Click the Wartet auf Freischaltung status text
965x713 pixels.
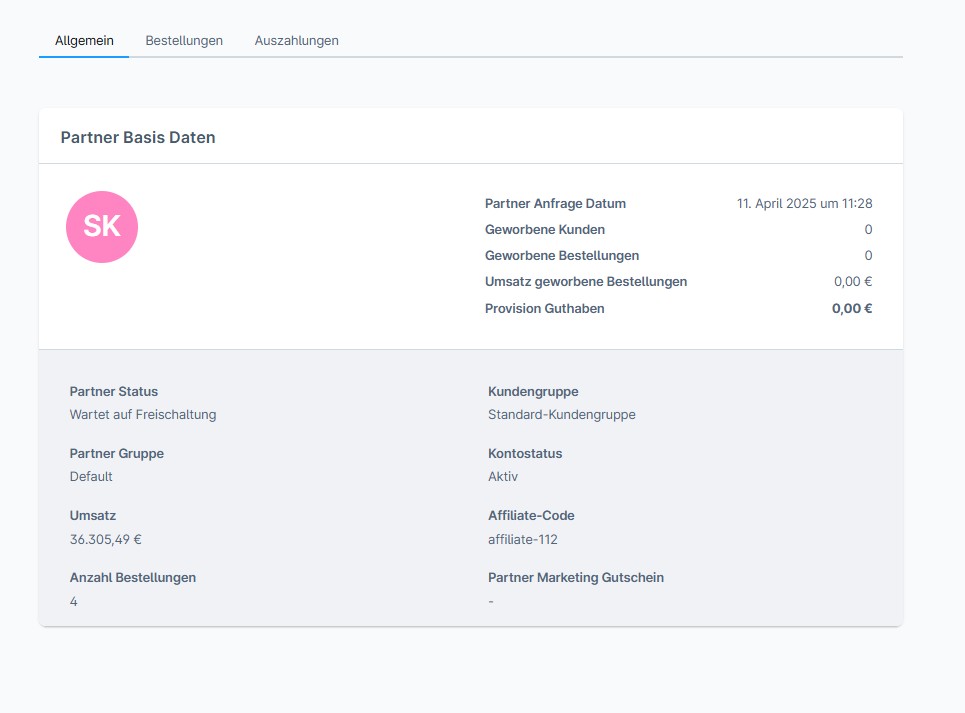pyautogui.click(x=143, y=414)
